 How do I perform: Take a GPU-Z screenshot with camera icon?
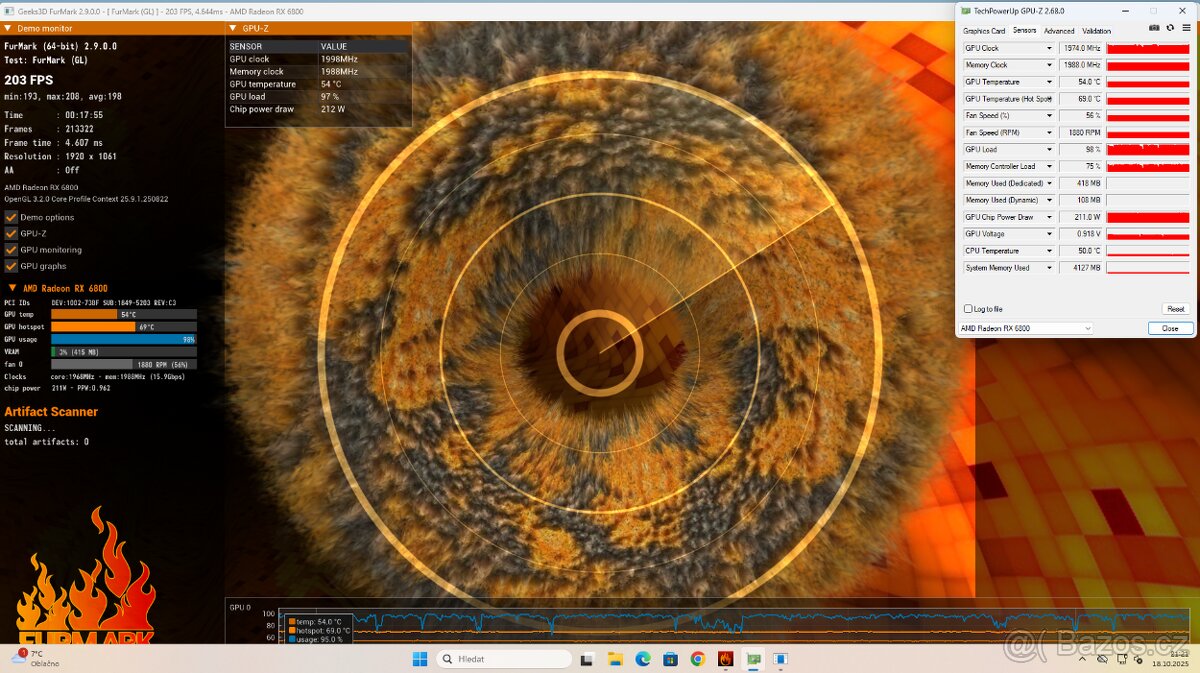coord(1154,30)
